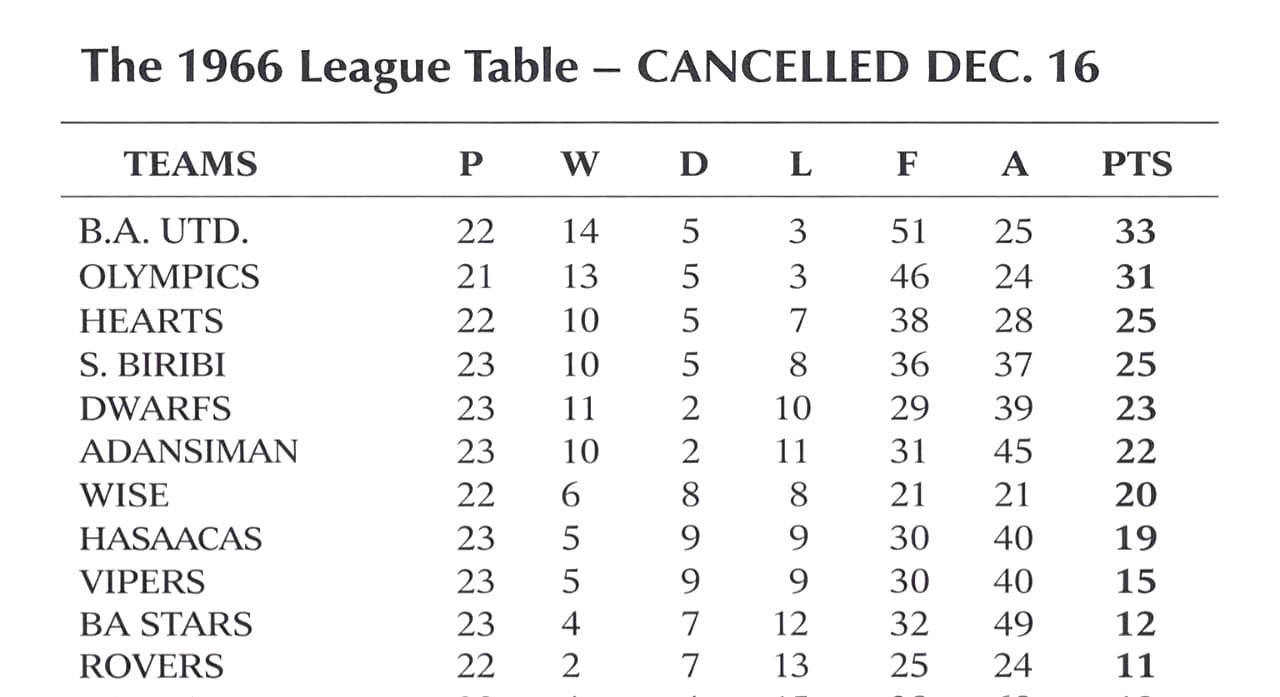1280x697 pixels.
Task: Select the HEARTS team name
Action: click(x=151, y=321)
